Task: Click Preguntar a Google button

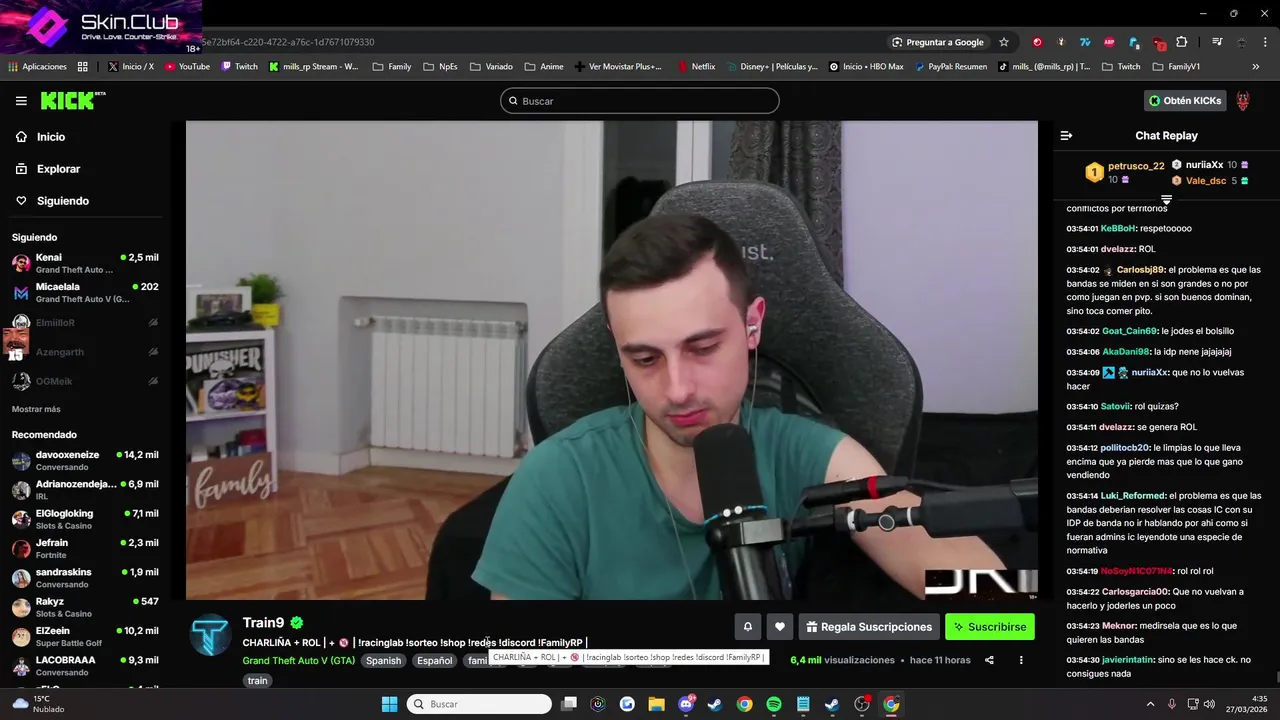Action: pos(938,42)
